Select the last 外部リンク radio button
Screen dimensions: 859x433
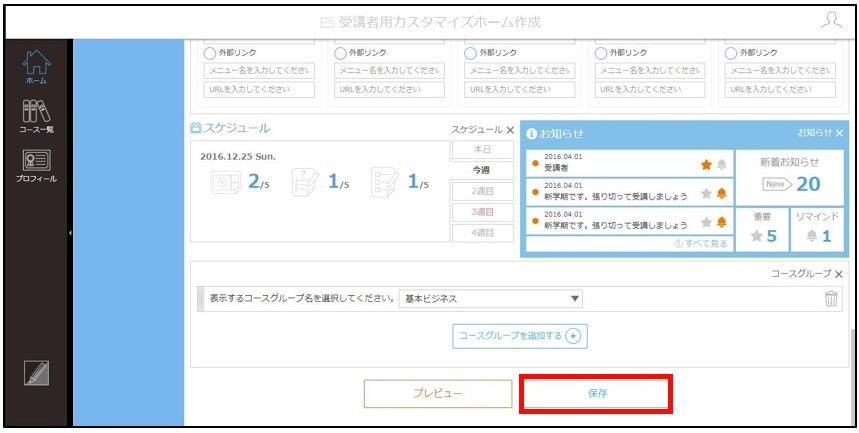[731, 53]
